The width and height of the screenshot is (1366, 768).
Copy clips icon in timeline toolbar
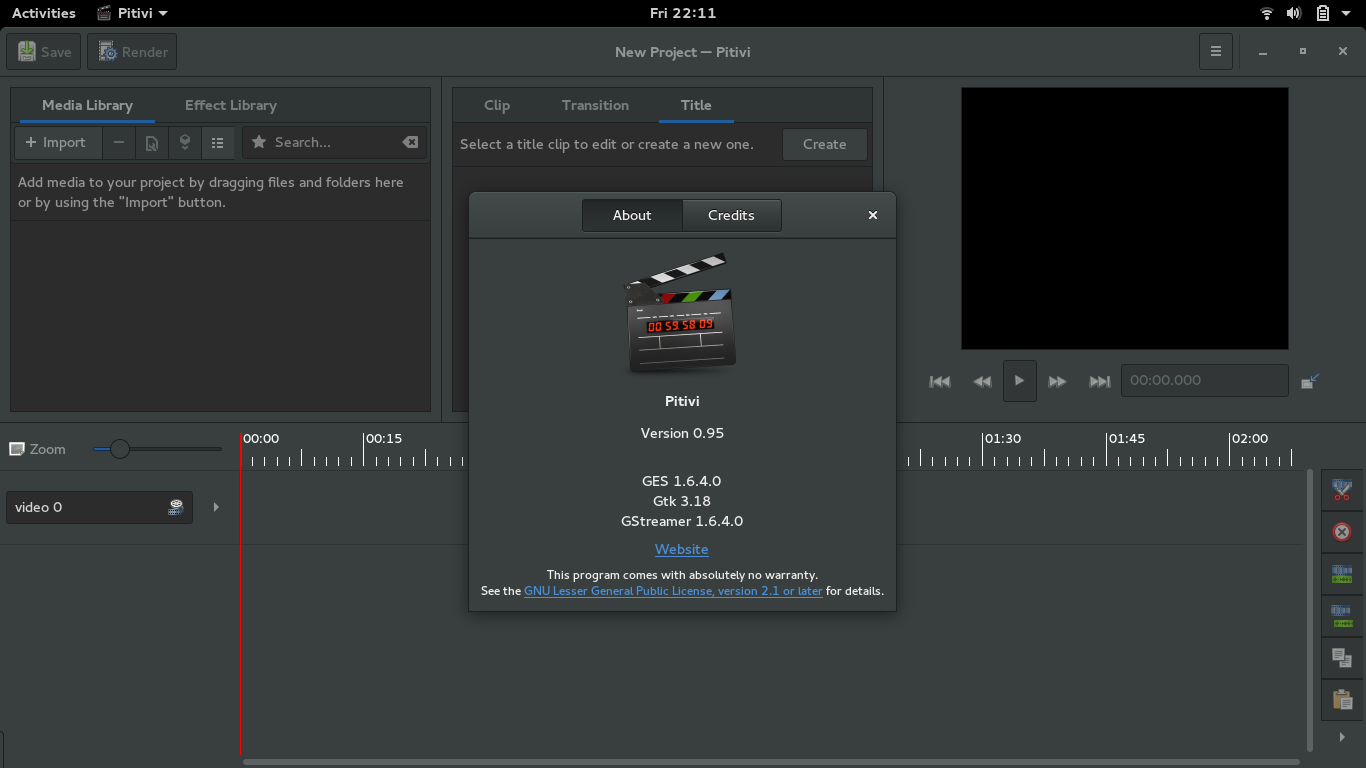pos(1342,658)
